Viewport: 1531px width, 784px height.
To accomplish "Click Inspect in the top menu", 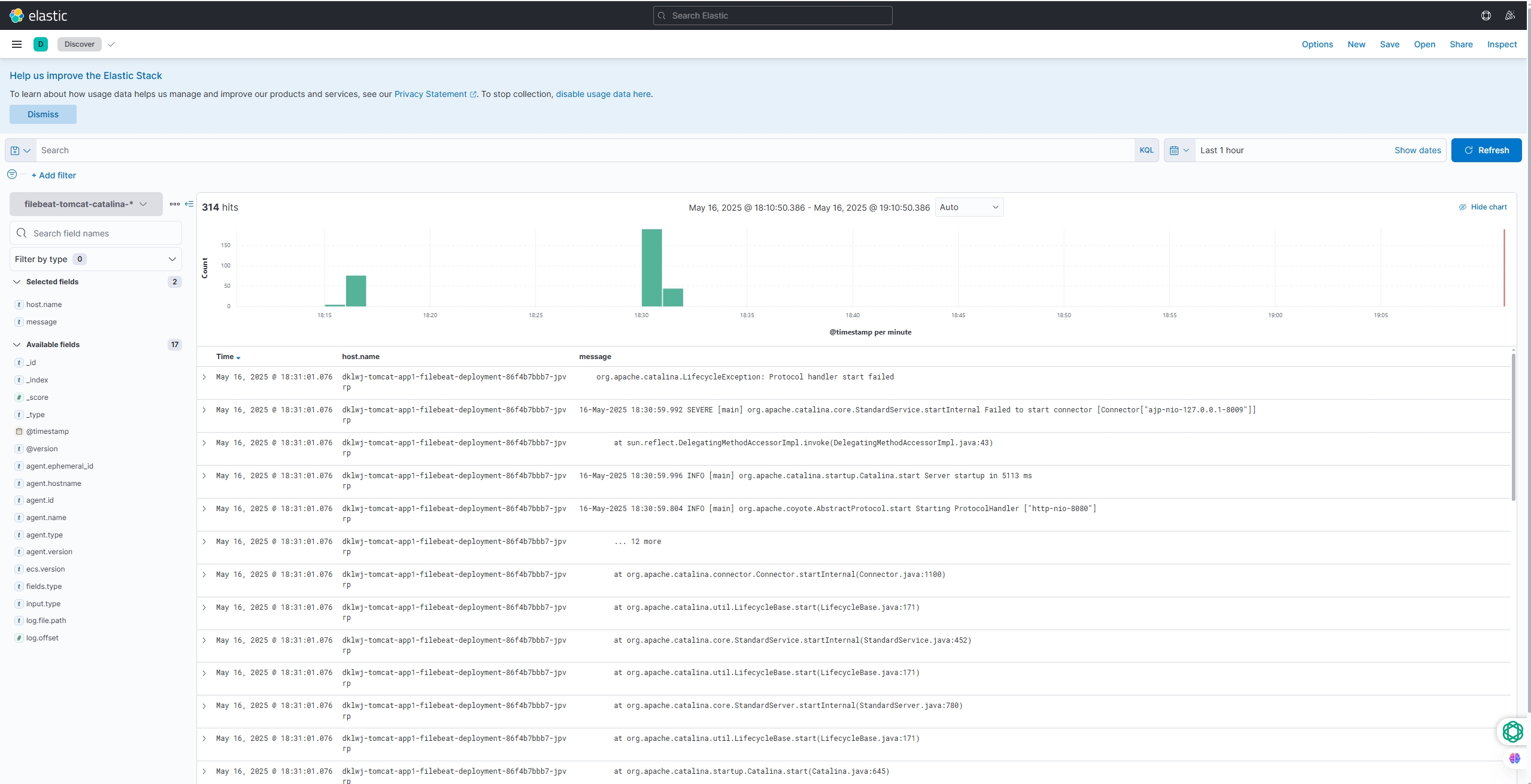I will point(1502,44).
